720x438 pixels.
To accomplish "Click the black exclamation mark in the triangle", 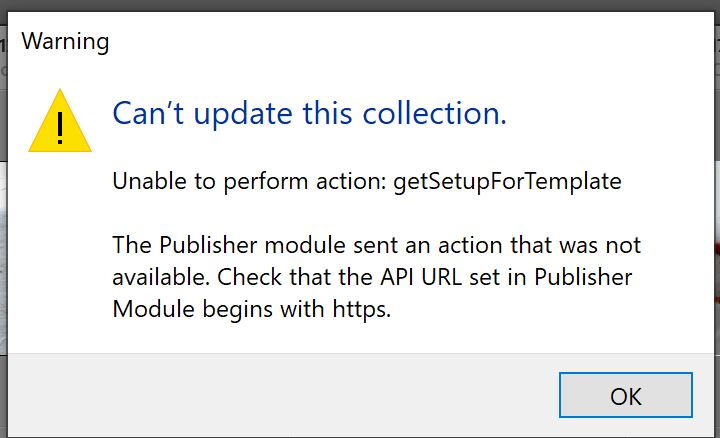I will 60,128.
